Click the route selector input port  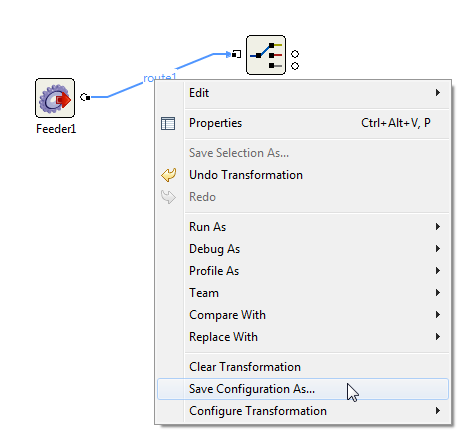[x=237, y=54]
